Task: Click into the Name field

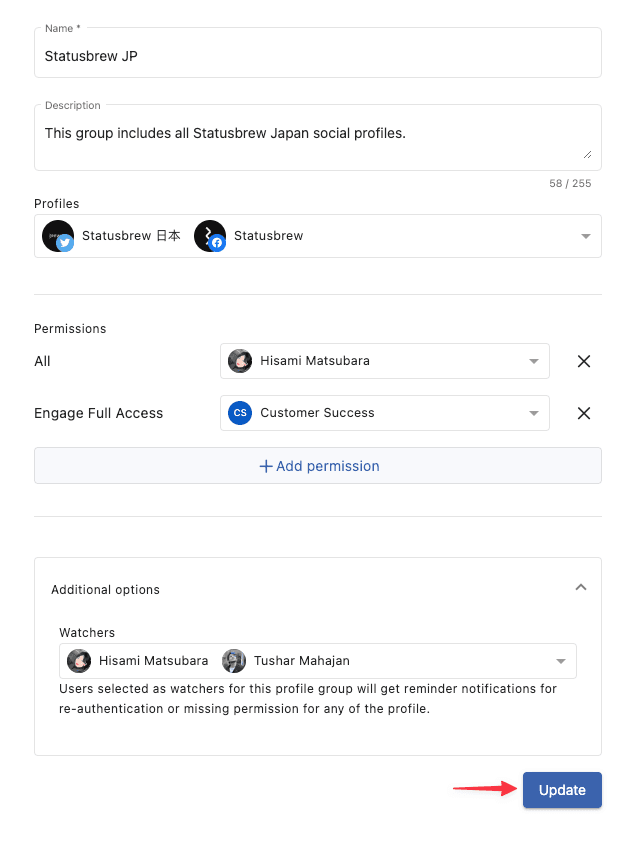Action: [318, 53]
